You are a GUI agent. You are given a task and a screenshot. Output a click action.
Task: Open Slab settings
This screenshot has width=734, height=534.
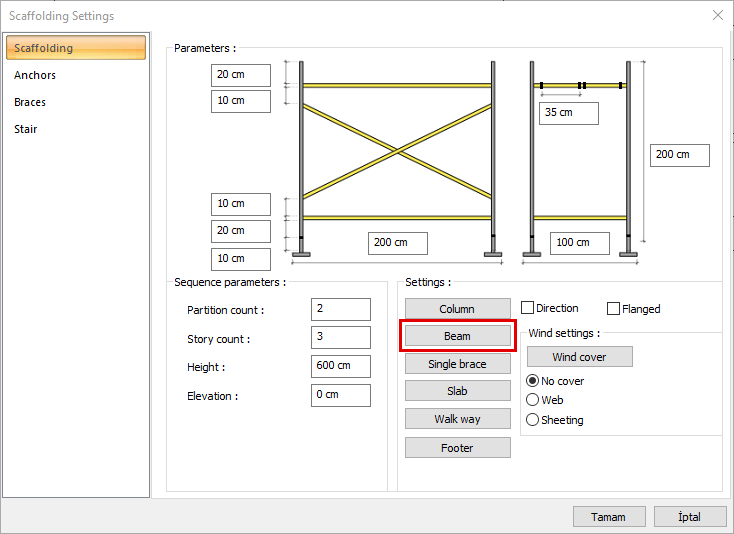coord(457,391)
